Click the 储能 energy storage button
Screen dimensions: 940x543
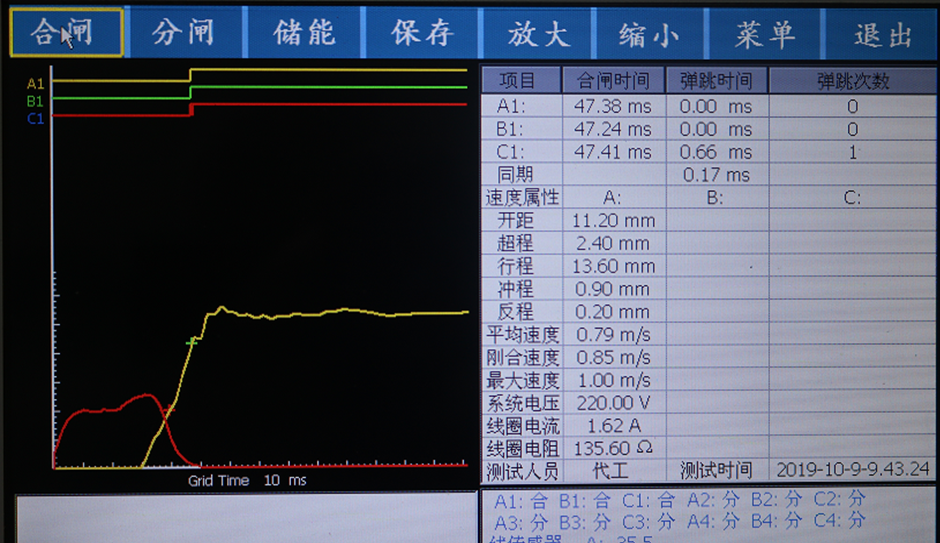coord(304,33)
